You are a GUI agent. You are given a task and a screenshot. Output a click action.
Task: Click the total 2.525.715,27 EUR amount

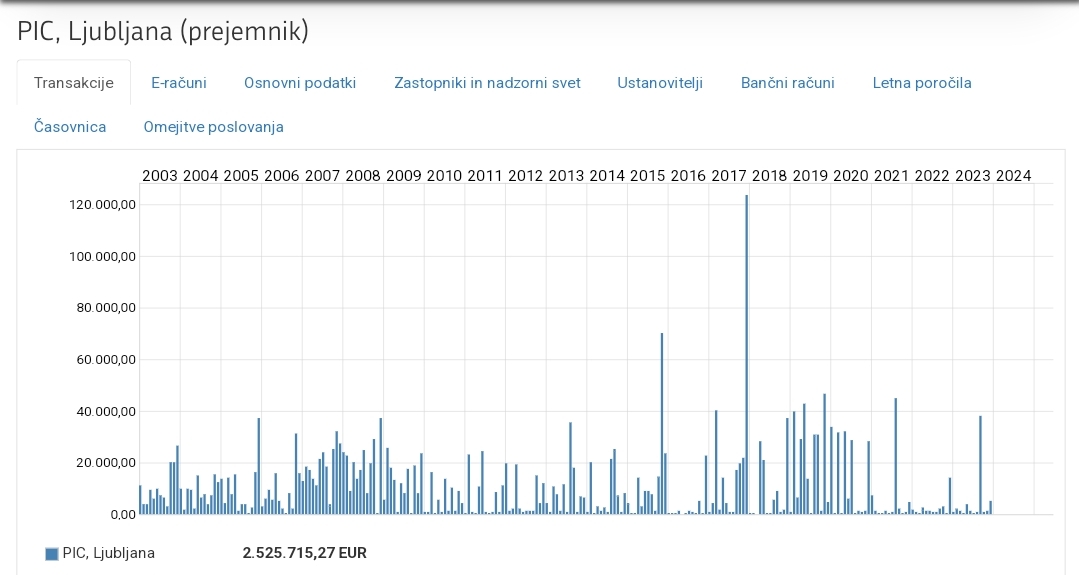tap(304, 553)
